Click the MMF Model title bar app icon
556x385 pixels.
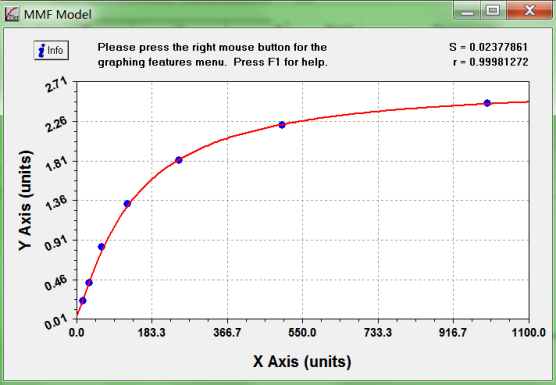click(x=11, y=14)
